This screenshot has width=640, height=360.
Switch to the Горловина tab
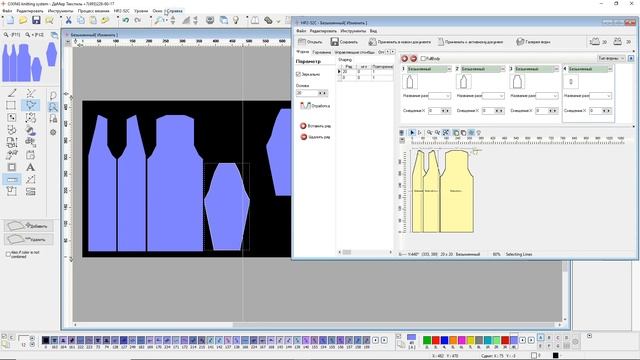tap(322, 52)
